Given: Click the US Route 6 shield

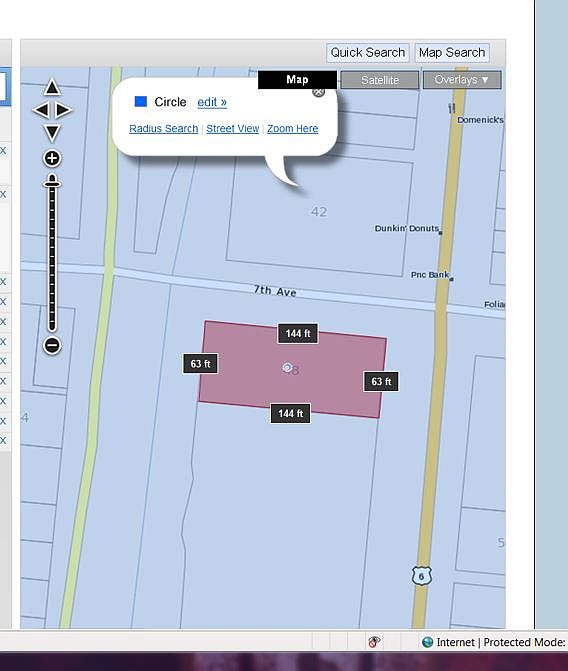Looking at the screenshot, I should pyautogui.click(x=422, y=576).
